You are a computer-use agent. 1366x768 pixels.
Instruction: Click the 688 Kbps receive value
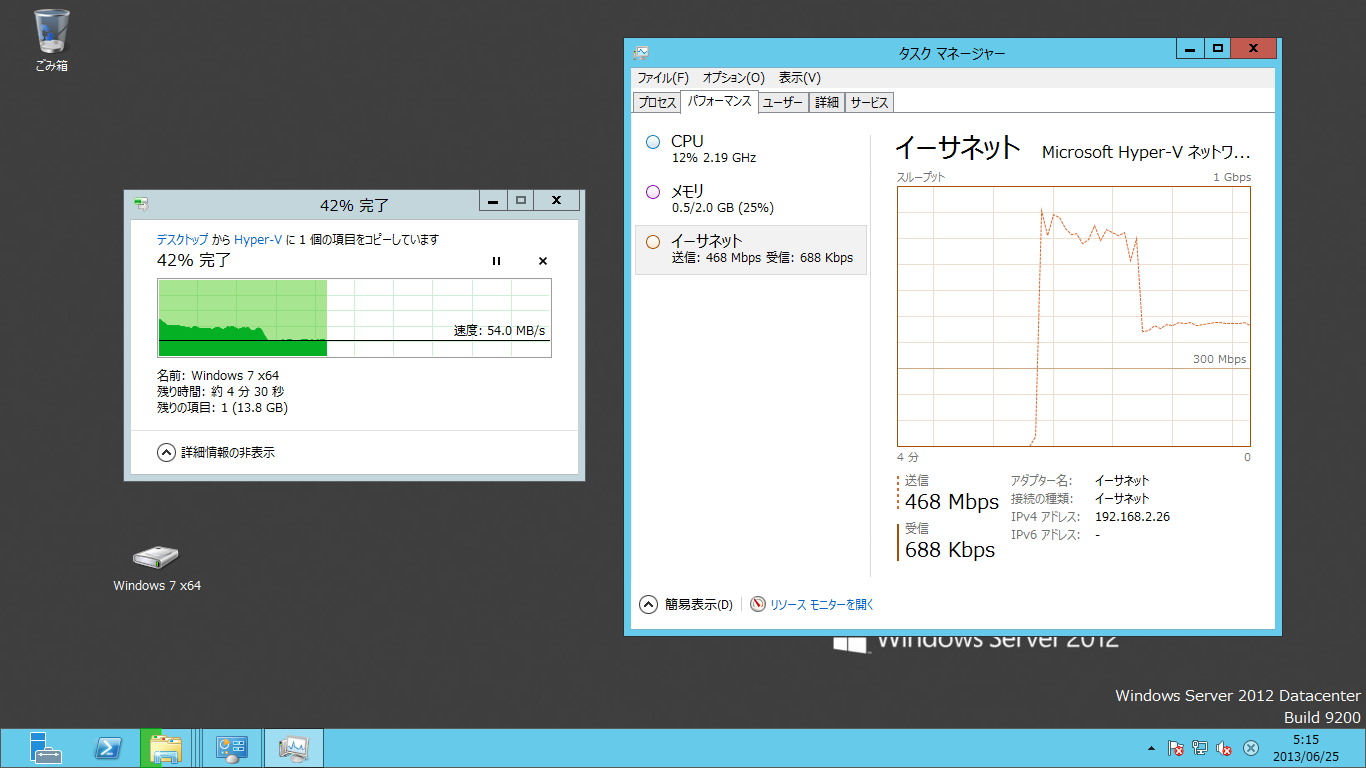coord(950,550)
